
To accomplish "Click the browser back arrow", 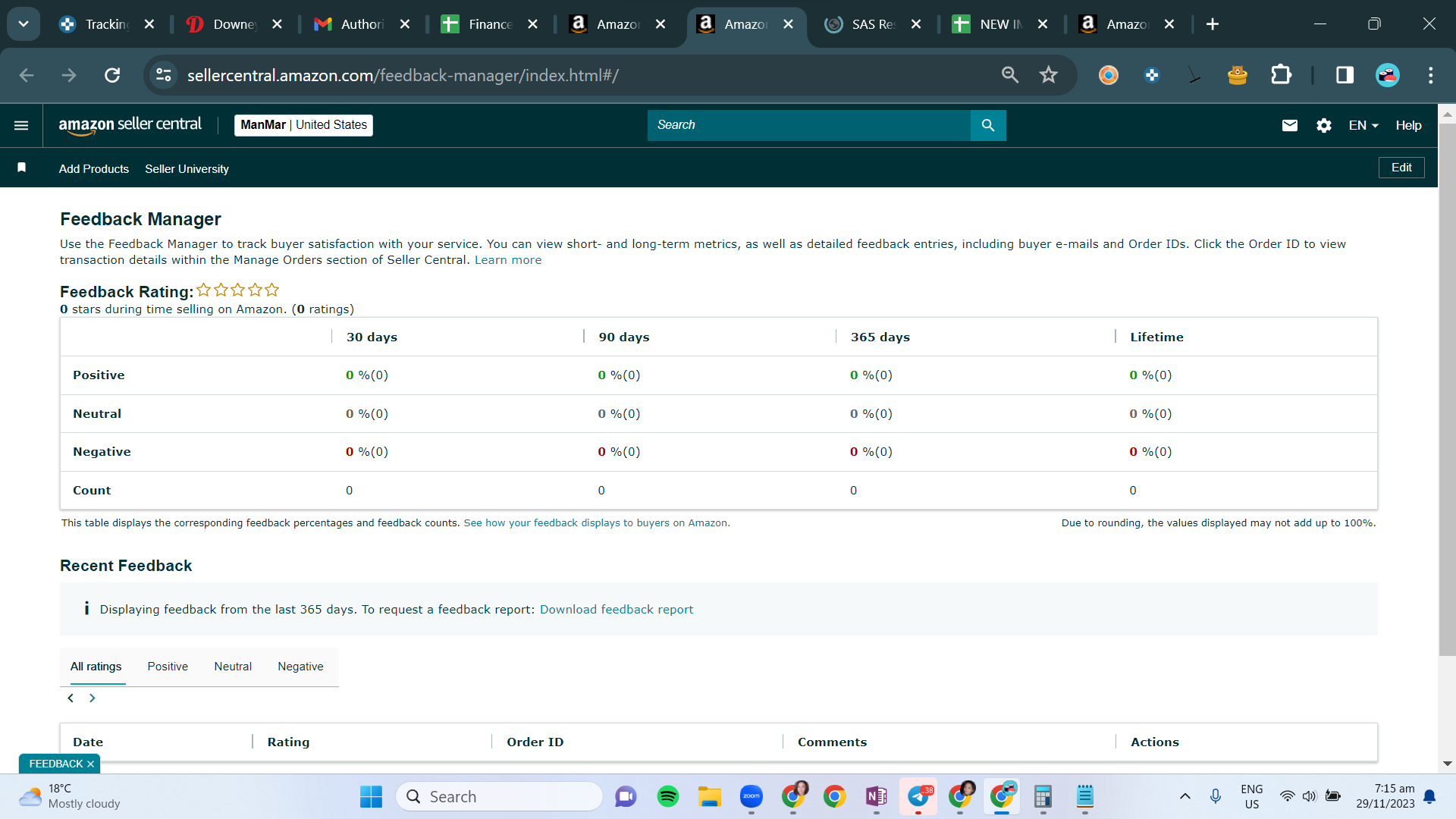I will (27, 75).
